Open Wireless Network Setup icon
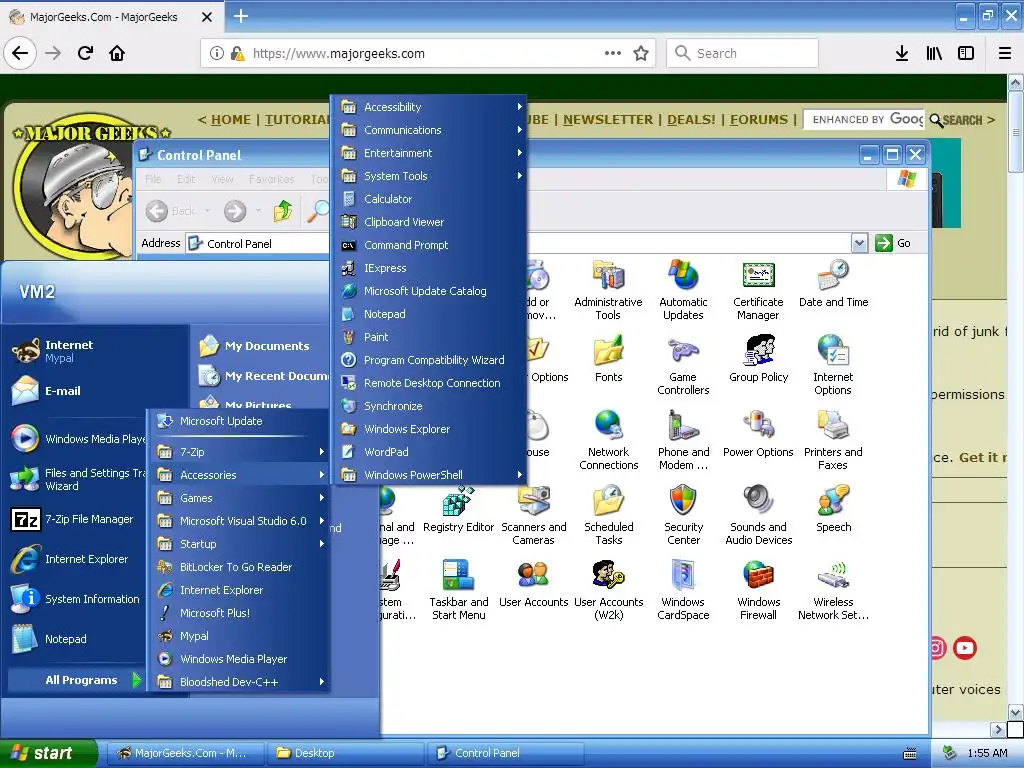The image size is (1024, 768). (x=833, y=590)
